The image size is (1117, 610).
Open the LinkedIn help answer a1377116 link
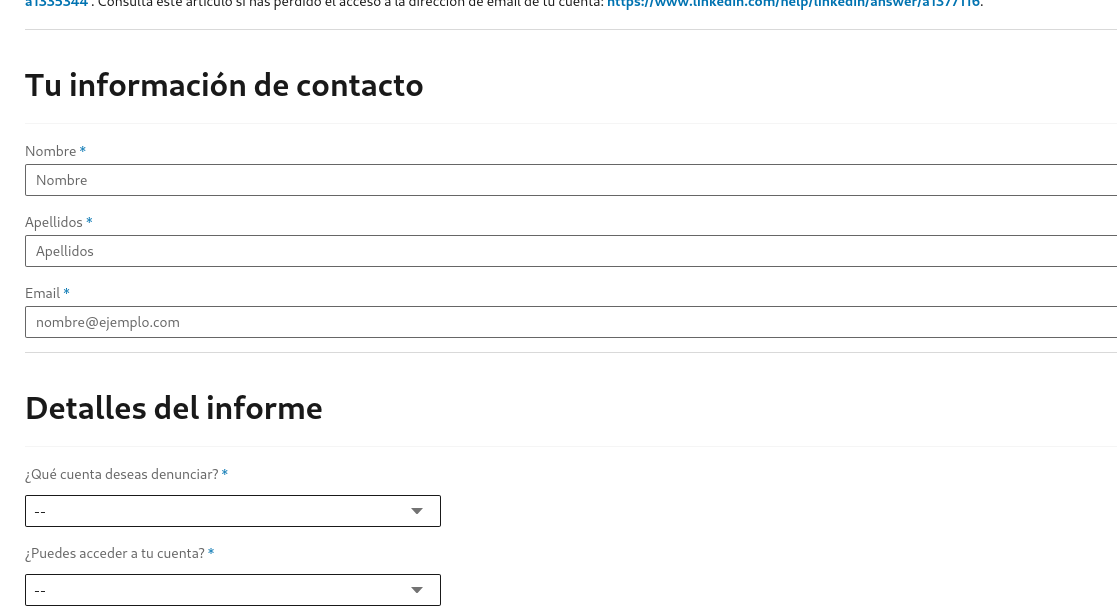coord(794,4)
